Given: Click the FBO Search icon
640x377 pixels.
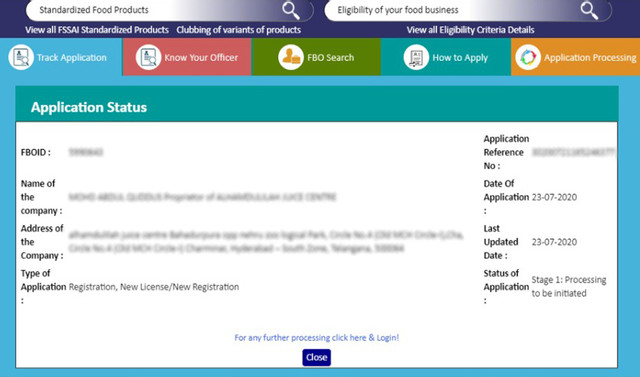Looking at the screenshot, I should 291,57.
